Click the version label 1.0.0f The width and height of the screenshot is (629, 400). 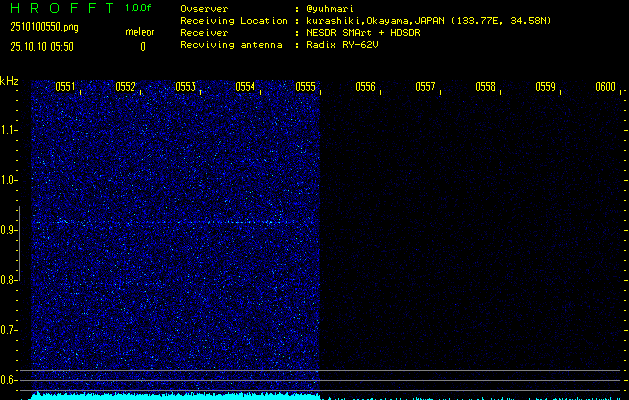click(x=138, y=8)
